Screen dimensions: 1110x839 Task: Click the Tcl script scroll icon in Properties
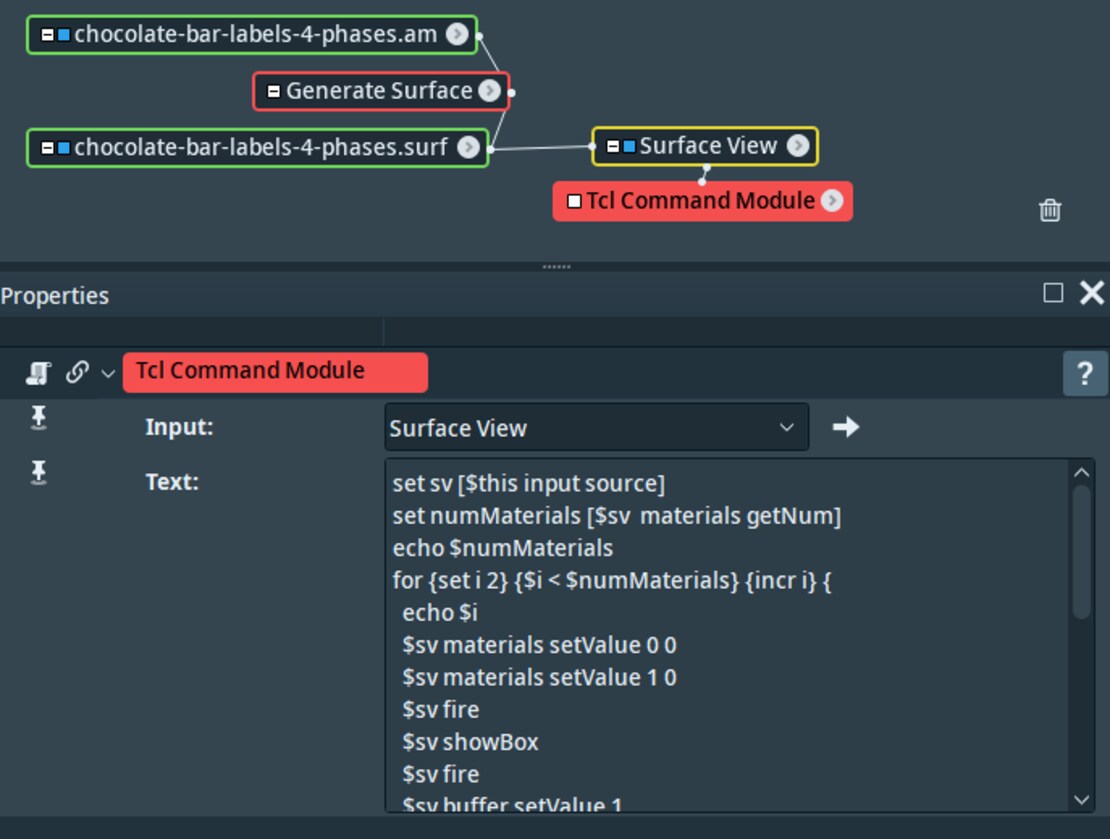(x=40, y=372)
